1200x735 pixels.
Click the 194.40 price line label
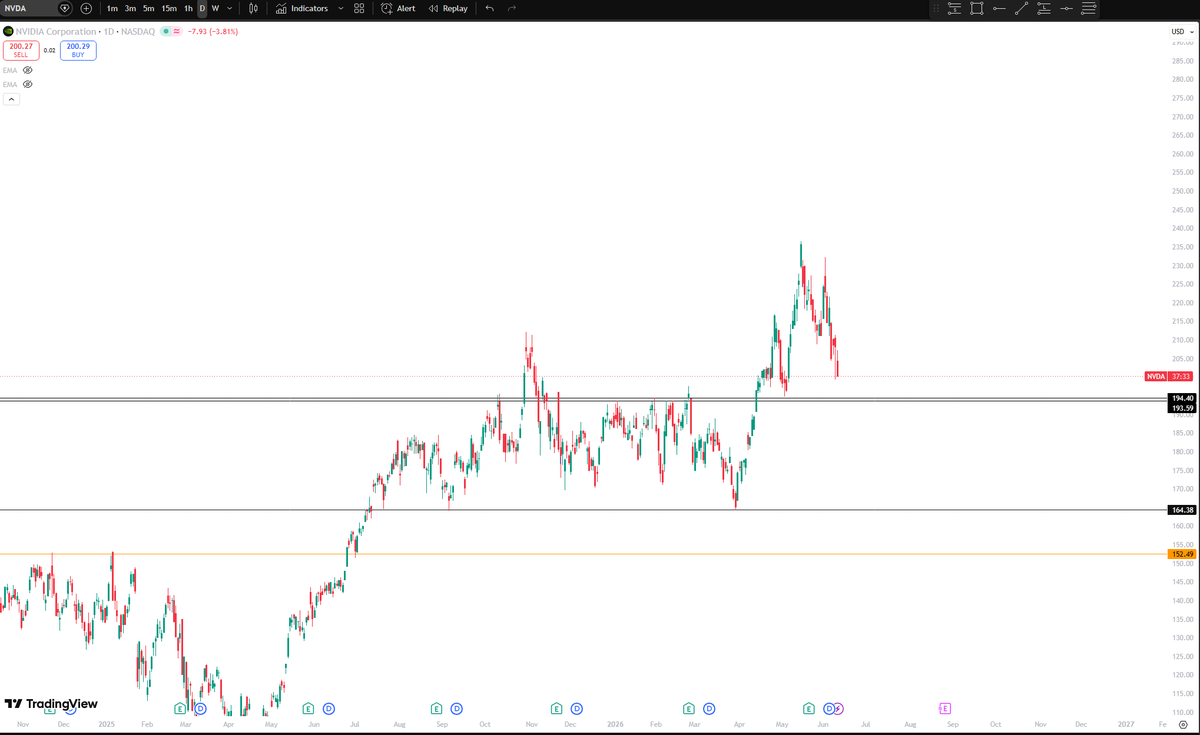click(1182, 398)
